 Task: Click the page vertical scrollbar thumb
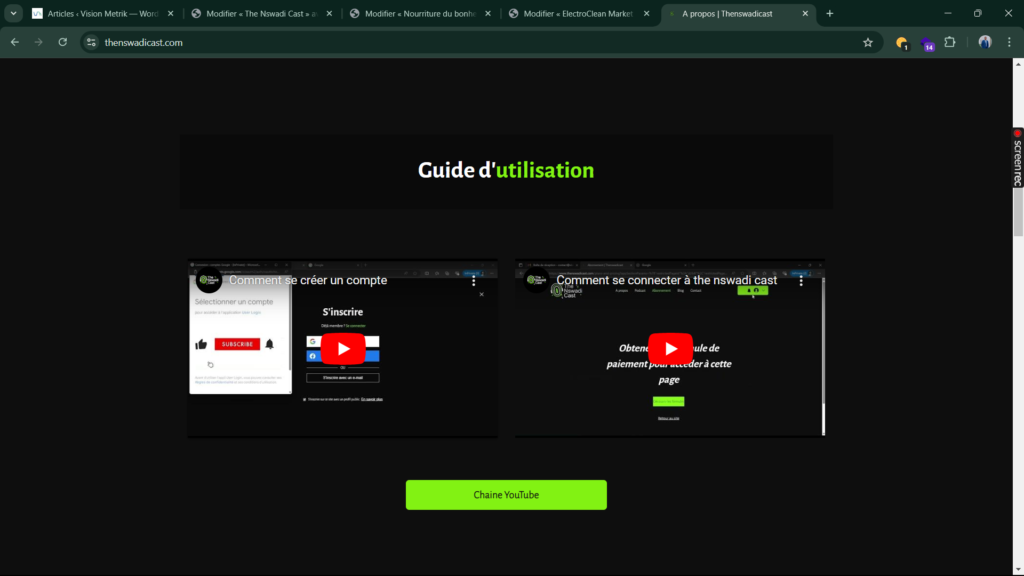point(1018,212)
